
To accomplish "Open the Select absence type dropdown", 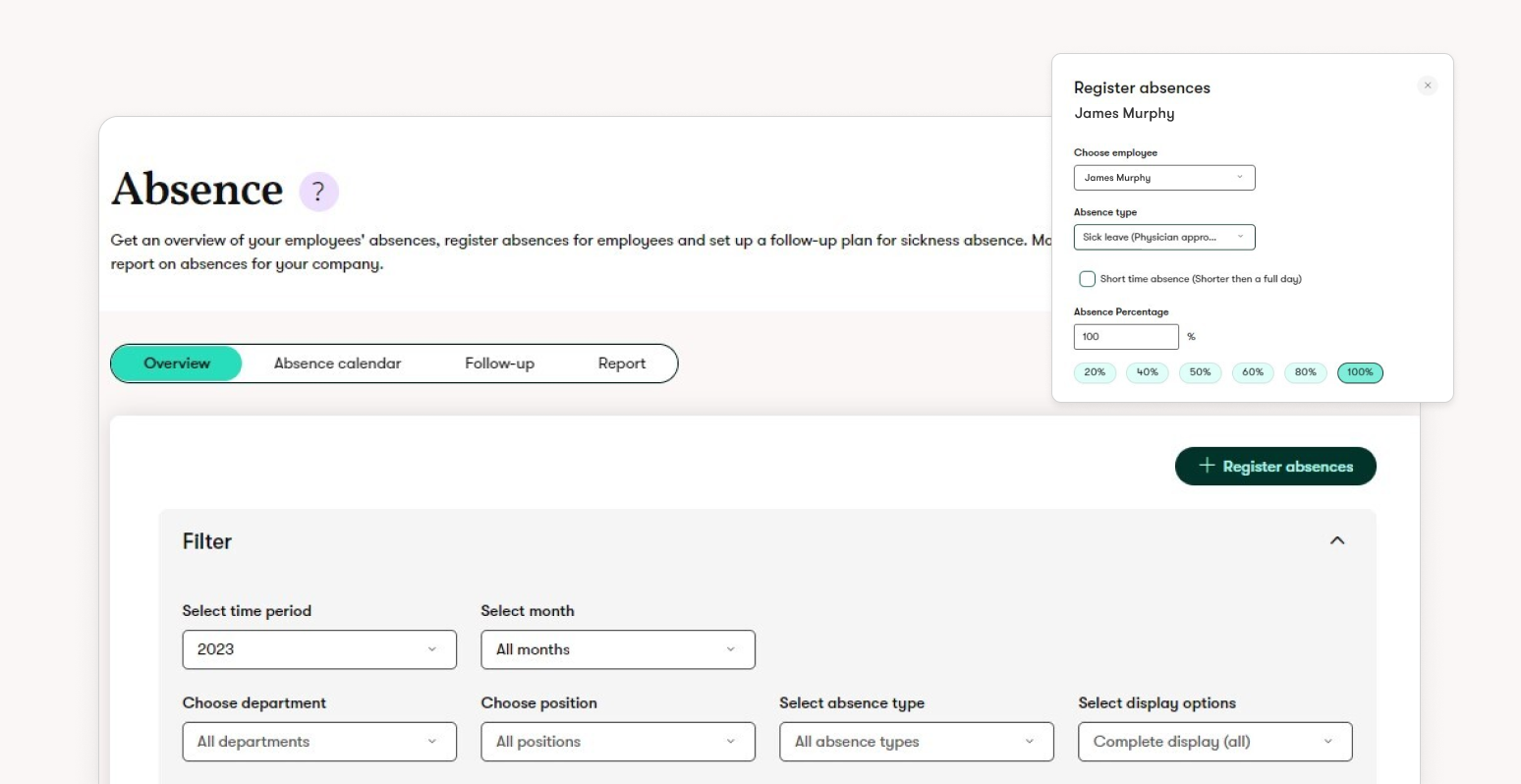I will tap(917, 742).
